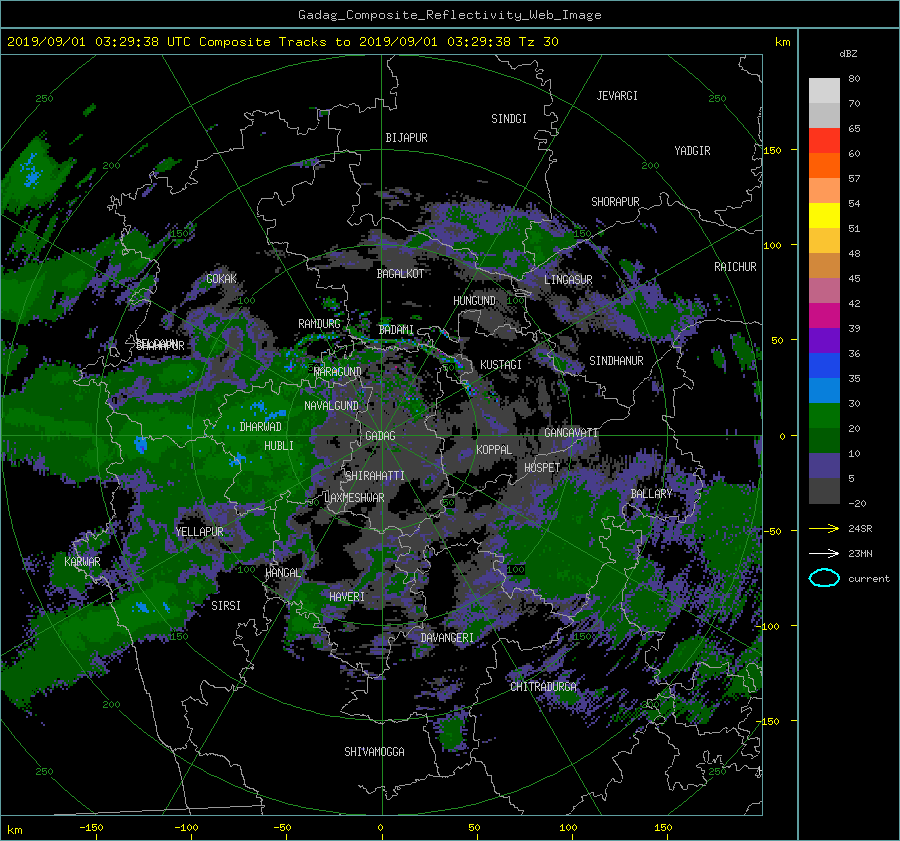Click the YELLAPUR town label

(x=199, y=532)
